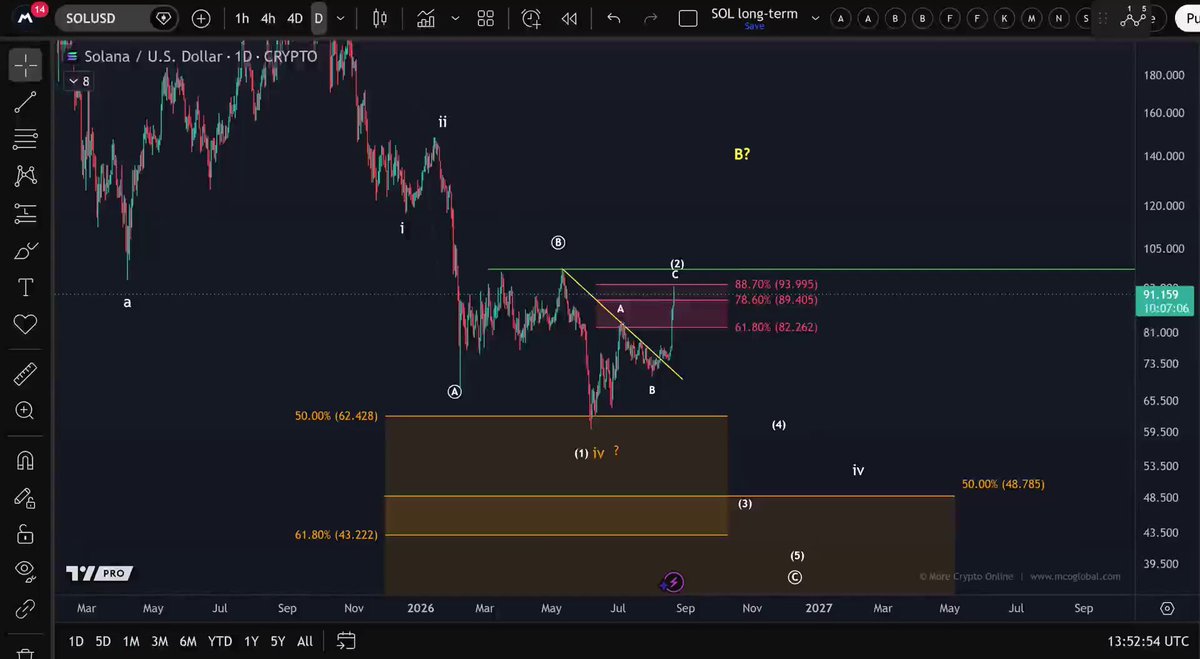The width and height of the screenshot is (1200, 659).
Task: Open chart settings gear by the time axis
Action: [1167, 608]
